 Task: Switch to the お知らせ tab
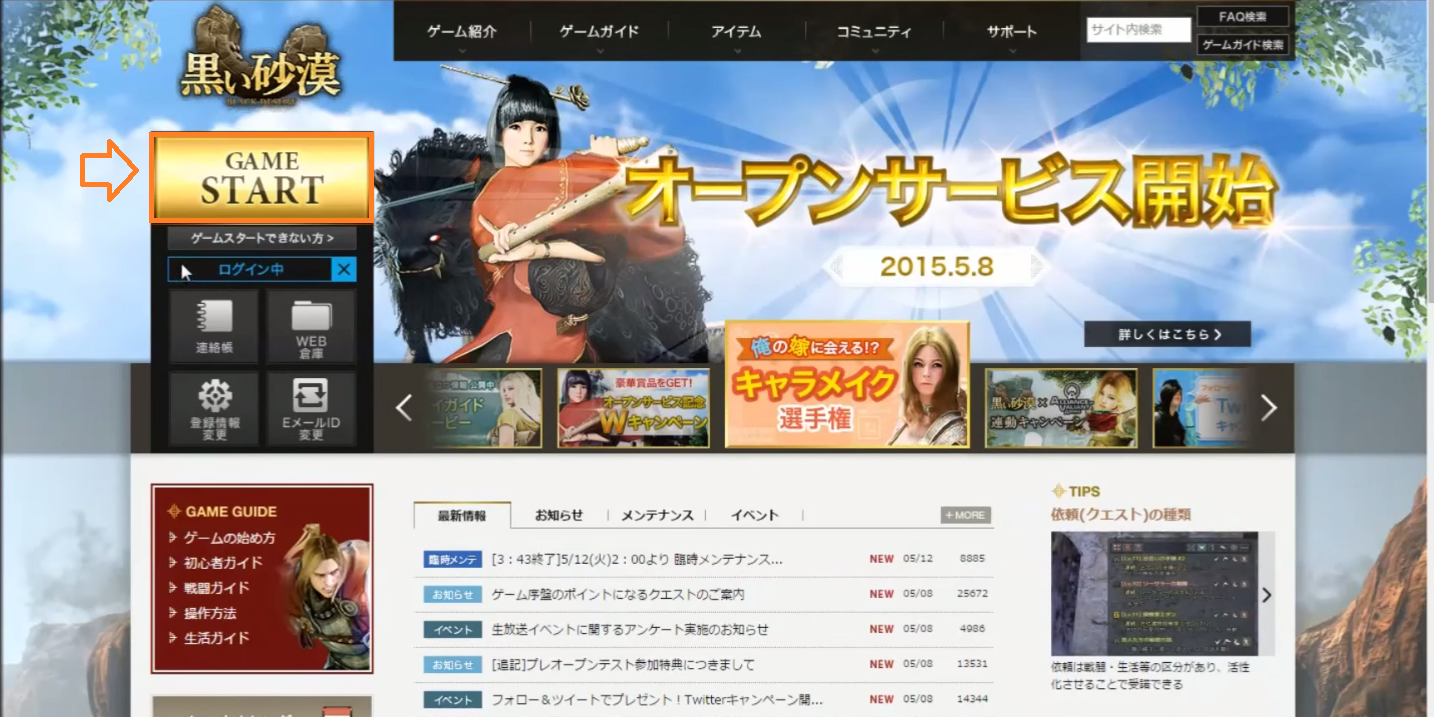559,515
